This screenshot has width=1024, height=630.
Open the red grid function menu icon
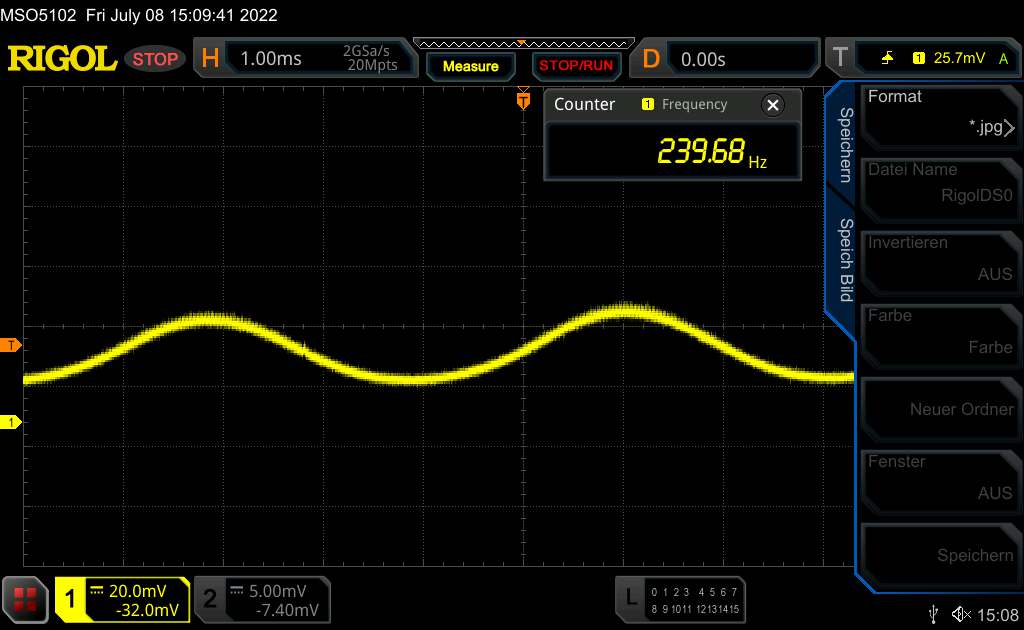pos(26,599)
